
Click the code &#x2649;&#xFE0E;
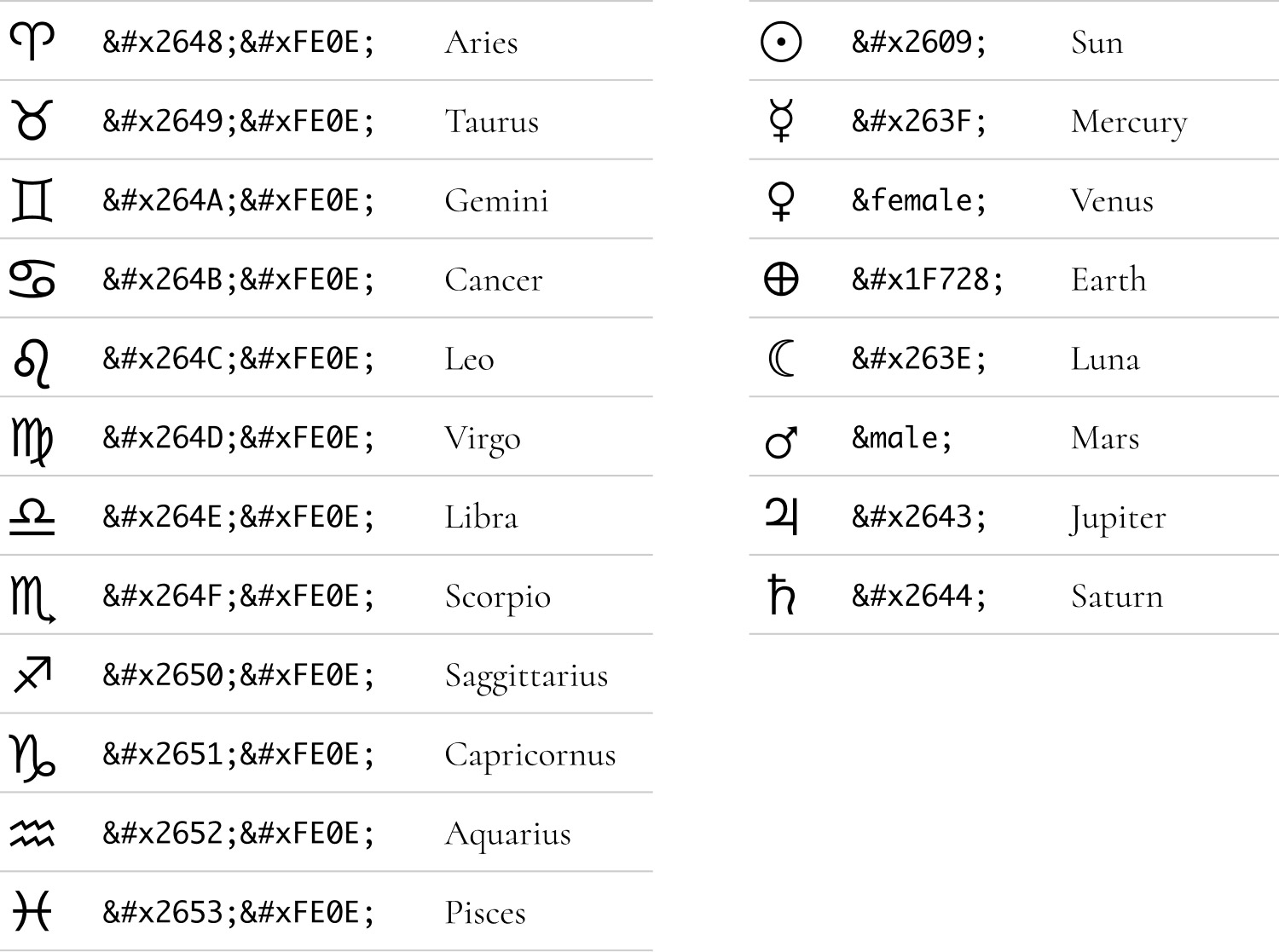(x=239, y=121)
